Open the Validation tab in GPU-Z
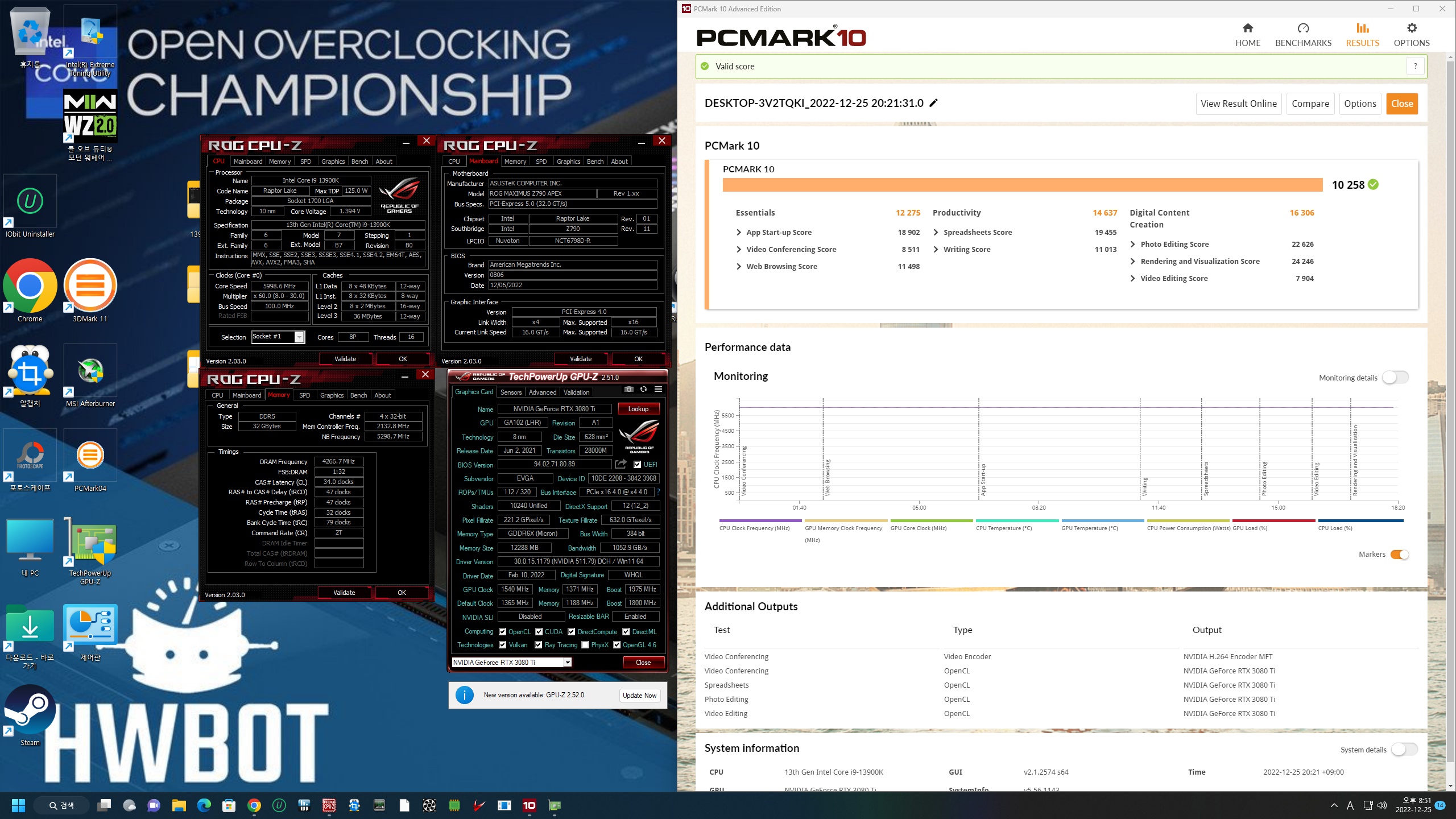This screenshot has height=819, width=1456. tap(576, 392)
